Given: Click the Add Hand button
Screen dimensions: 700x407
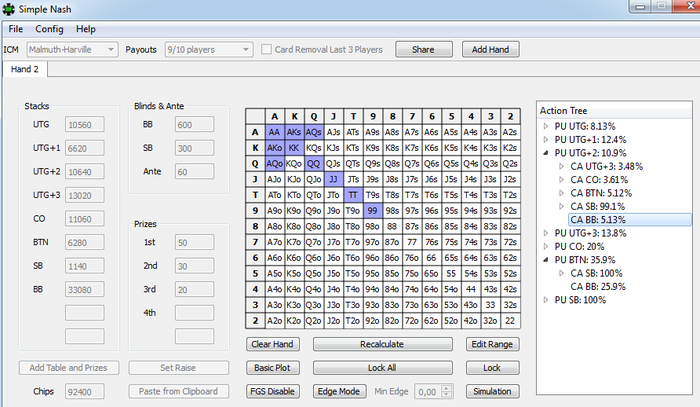Looking at the screenshot, I should click(x=491, y=50).
